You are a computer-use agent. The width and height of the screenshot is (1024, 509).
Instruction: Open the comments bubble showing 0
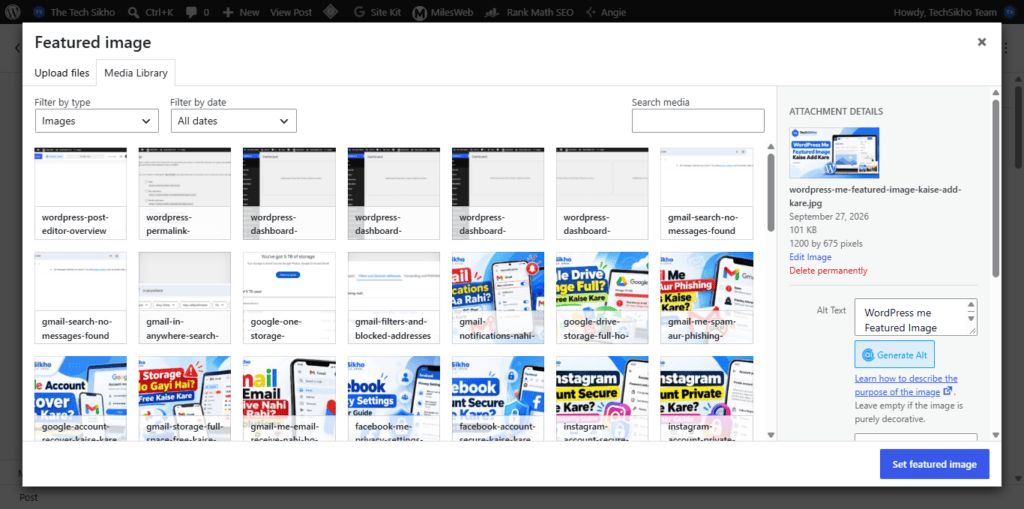197,12
